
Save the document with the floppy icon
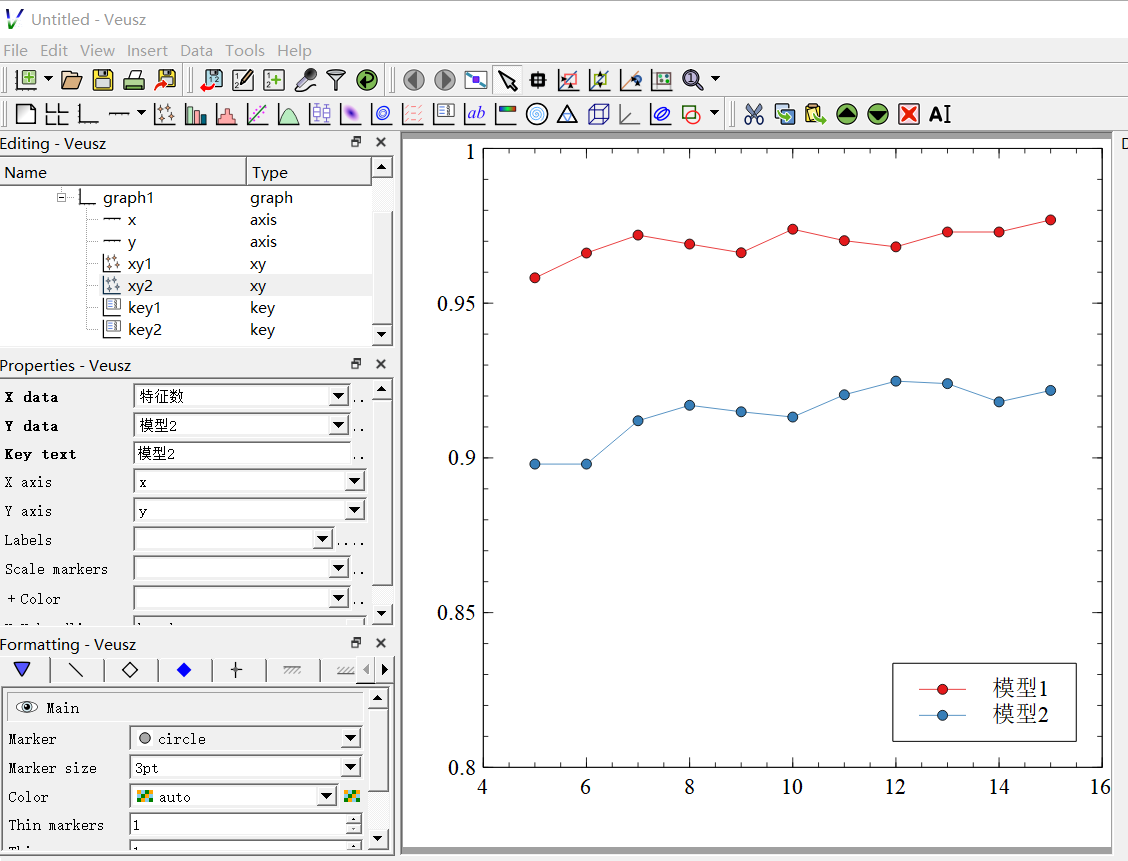[103, 80]
